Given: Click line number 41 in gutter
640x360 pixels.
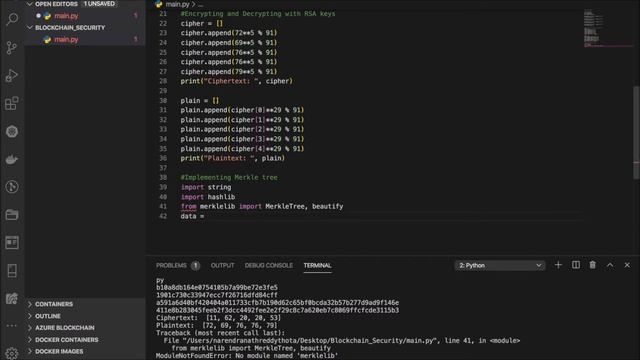Looking at the screenshot, I should pyautogui.click(x=163, y=207).
